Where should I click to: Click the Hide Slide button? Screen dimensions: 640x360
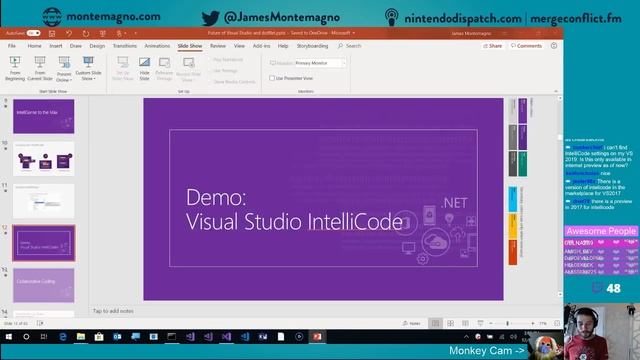click(144, 69)
